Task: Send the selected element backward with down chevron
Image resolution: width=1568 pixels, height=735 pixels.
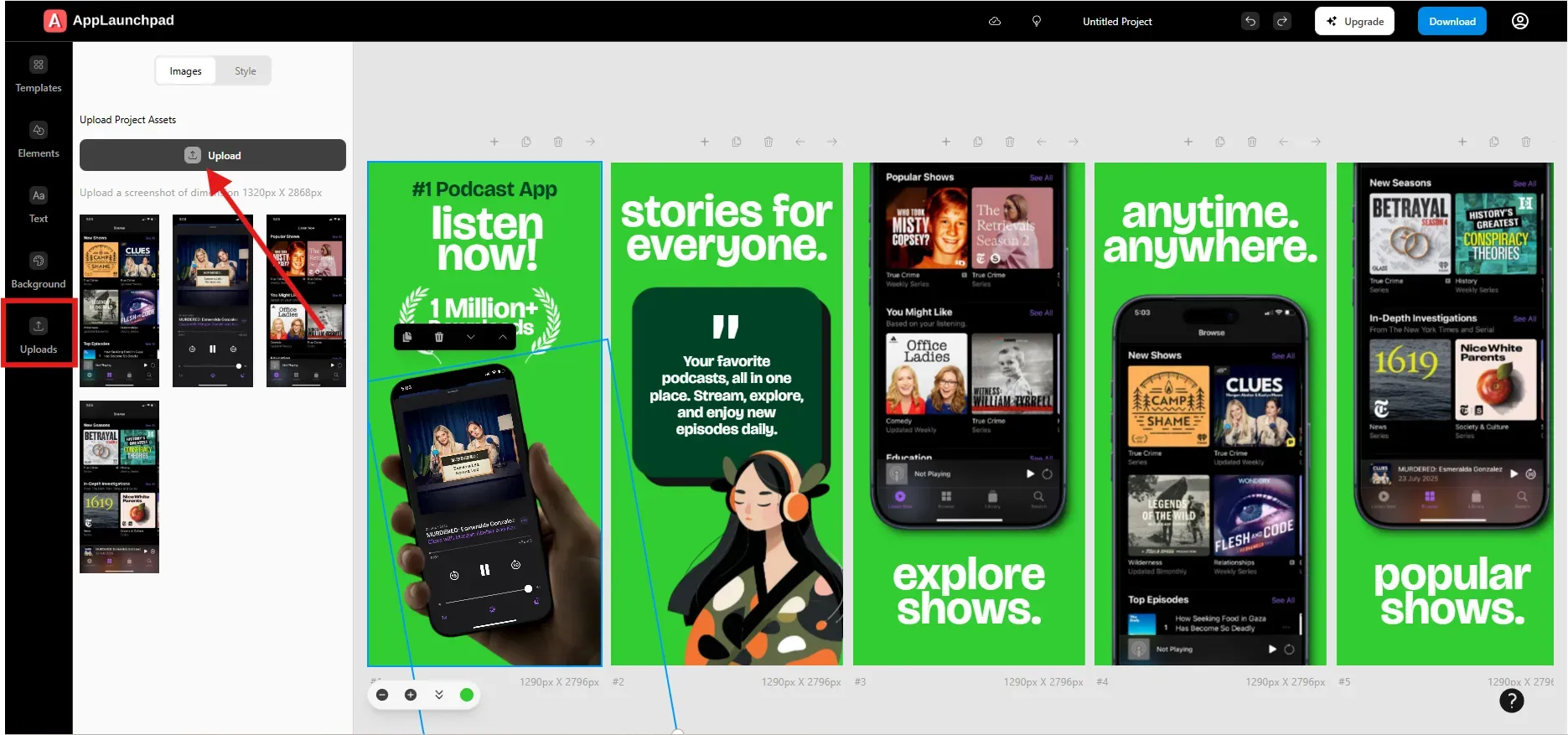Action: pyautogui.click(x=471, y=337)
